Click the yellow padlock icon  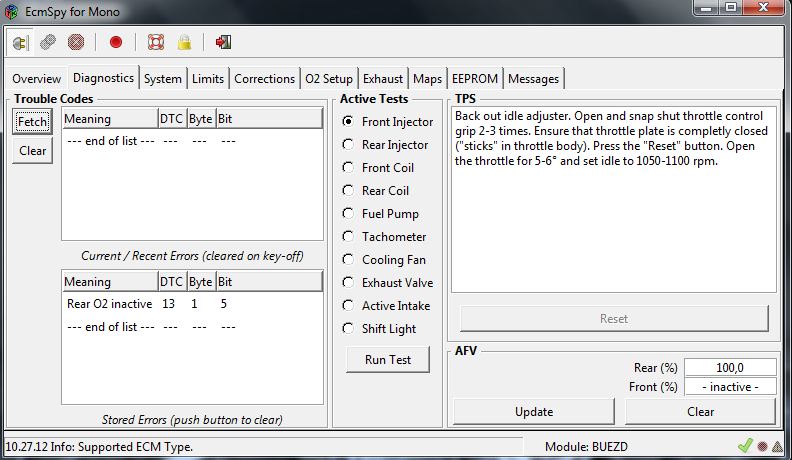(x=184, y=42)
